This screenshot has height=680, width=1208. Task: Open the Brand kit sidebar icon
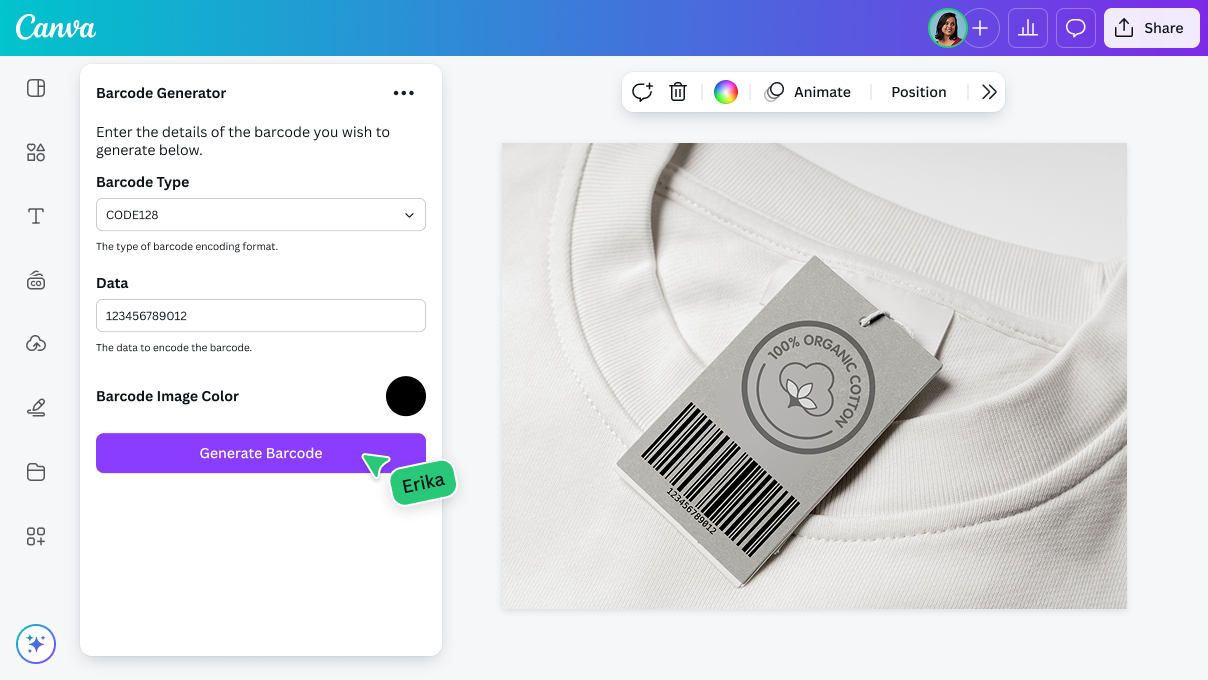point(36,281)
